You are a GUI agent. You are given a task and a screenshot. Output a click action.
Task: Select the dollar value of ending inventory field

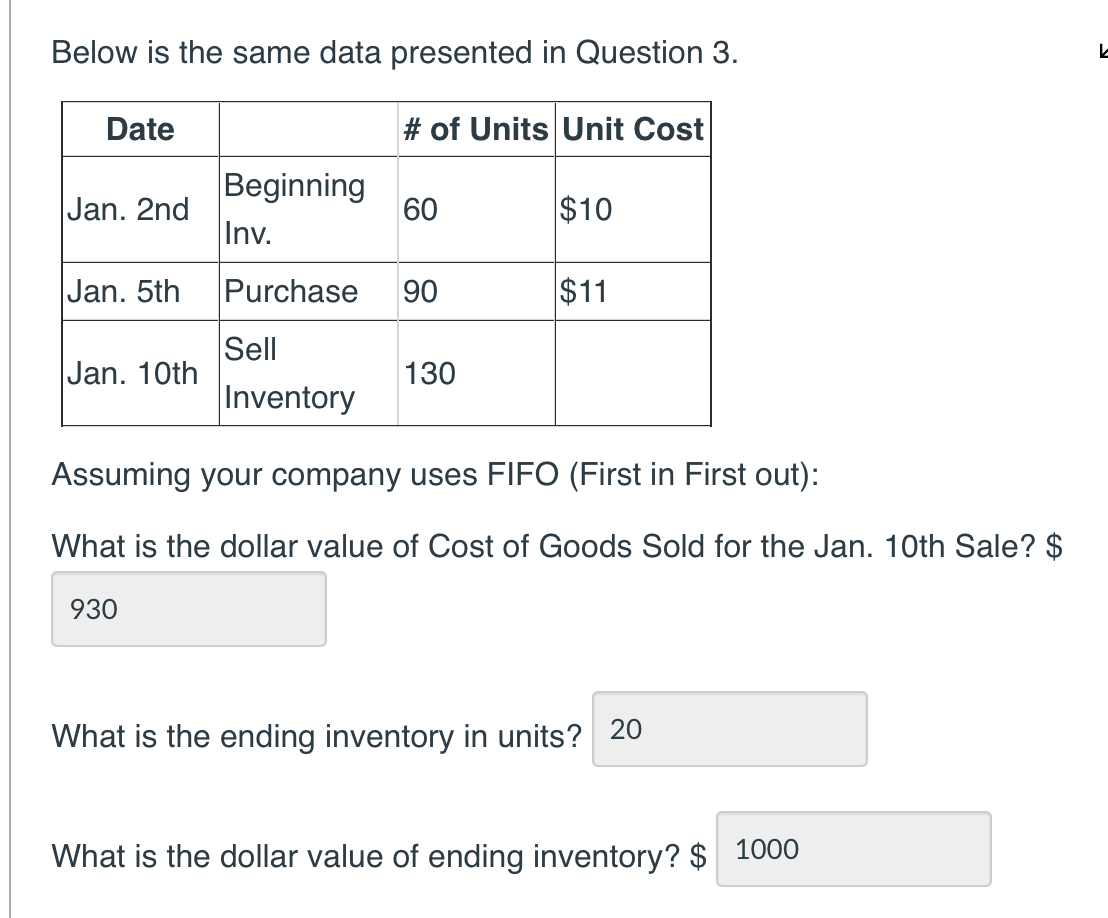(853, 850)
